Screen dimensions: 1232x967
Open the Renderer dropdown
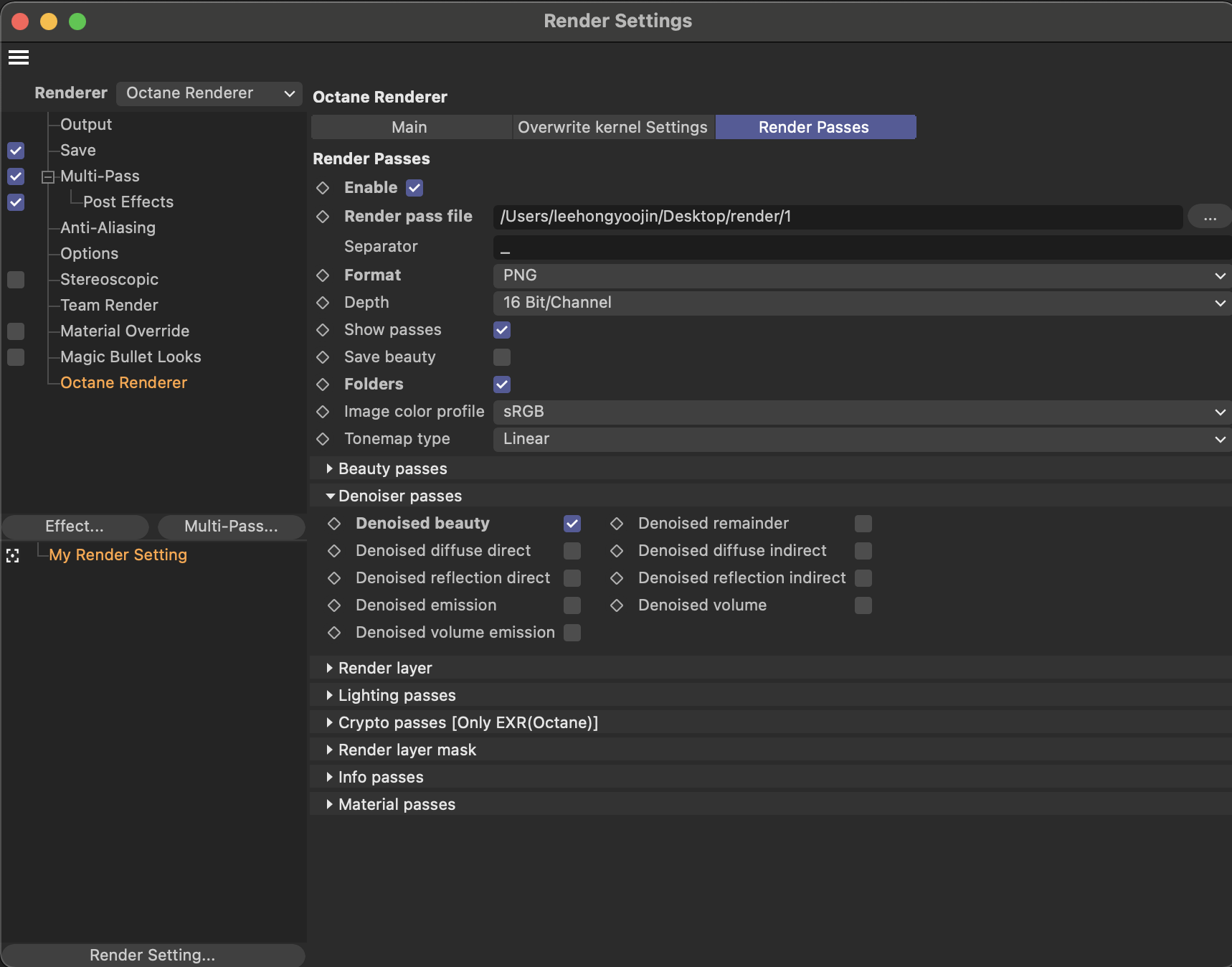[x=209, y=93]
